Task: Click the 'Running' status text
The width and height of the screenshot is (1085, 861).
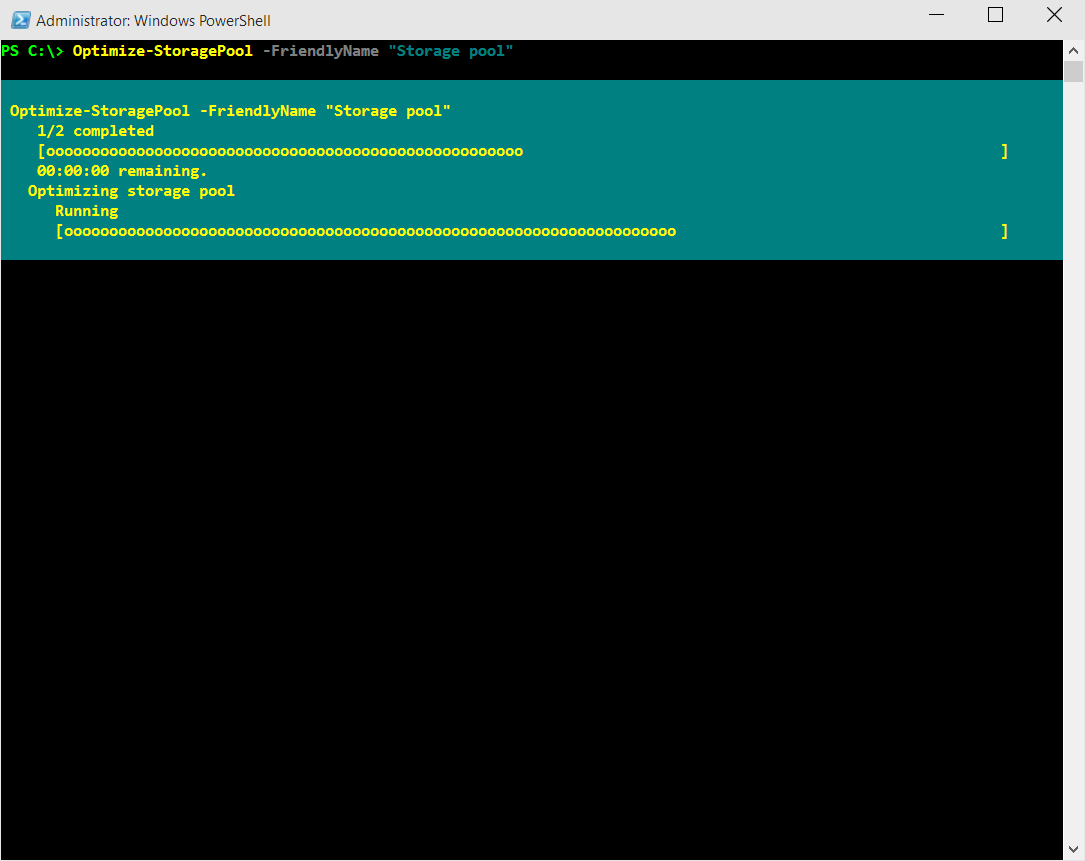Action: tap(86, 211)
